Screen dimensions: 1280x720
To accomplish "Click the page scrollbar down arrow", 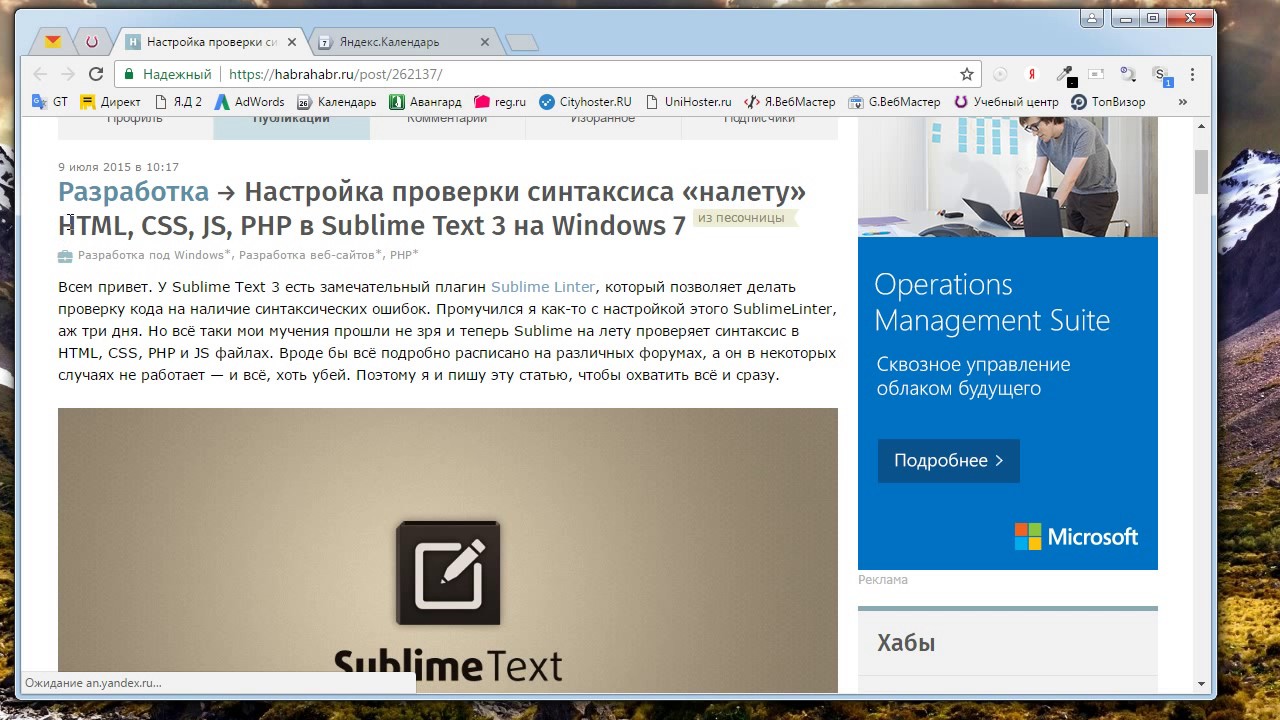I will pyautogui.click(x=1201, y=684).
